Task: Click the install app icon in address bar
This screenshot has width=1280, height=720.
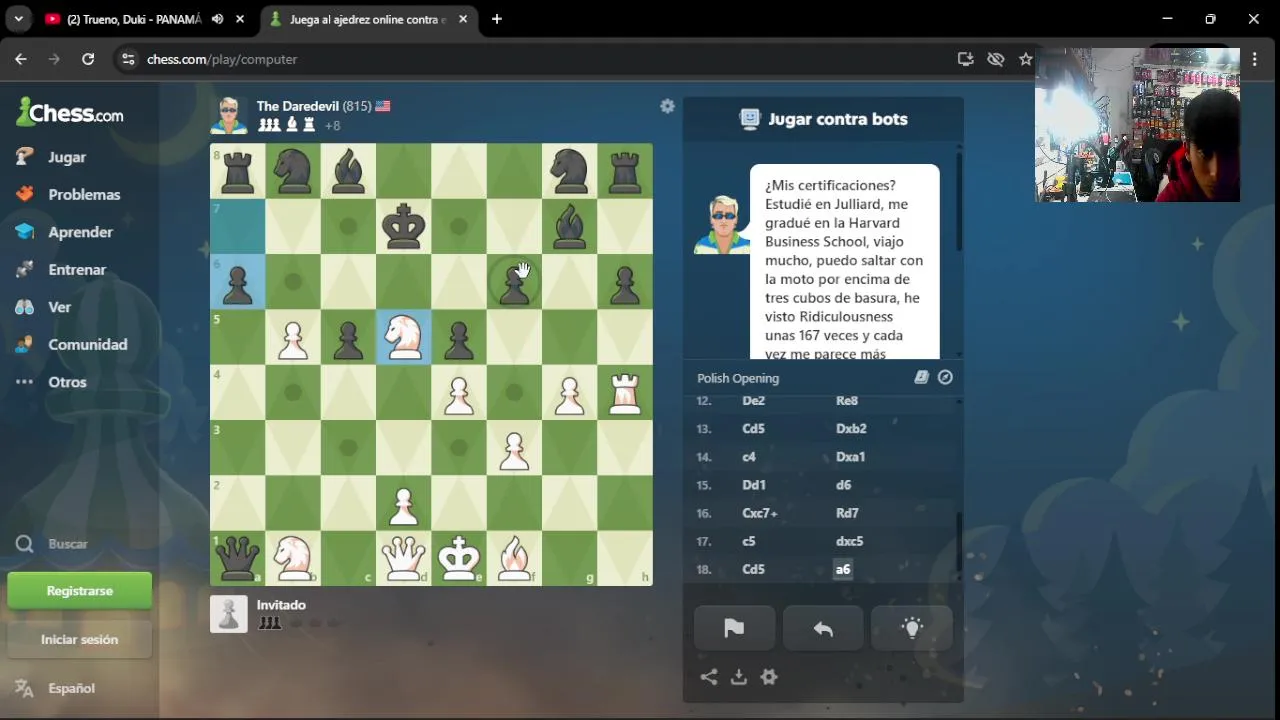Action: [x=965, y=59]
